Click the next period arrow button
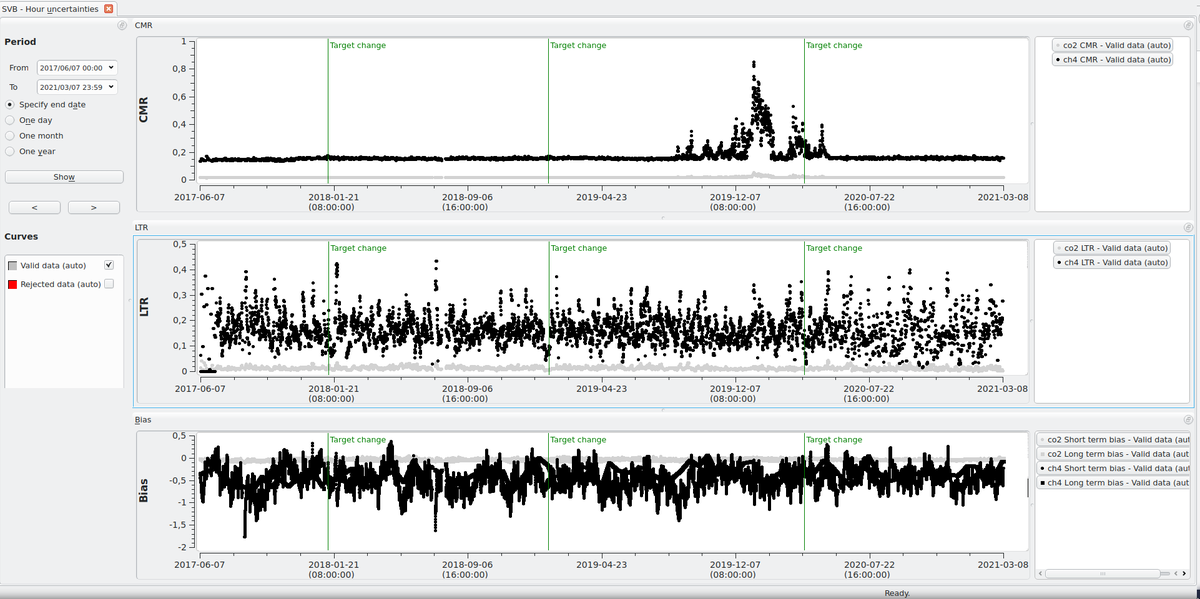 [93, 206]
